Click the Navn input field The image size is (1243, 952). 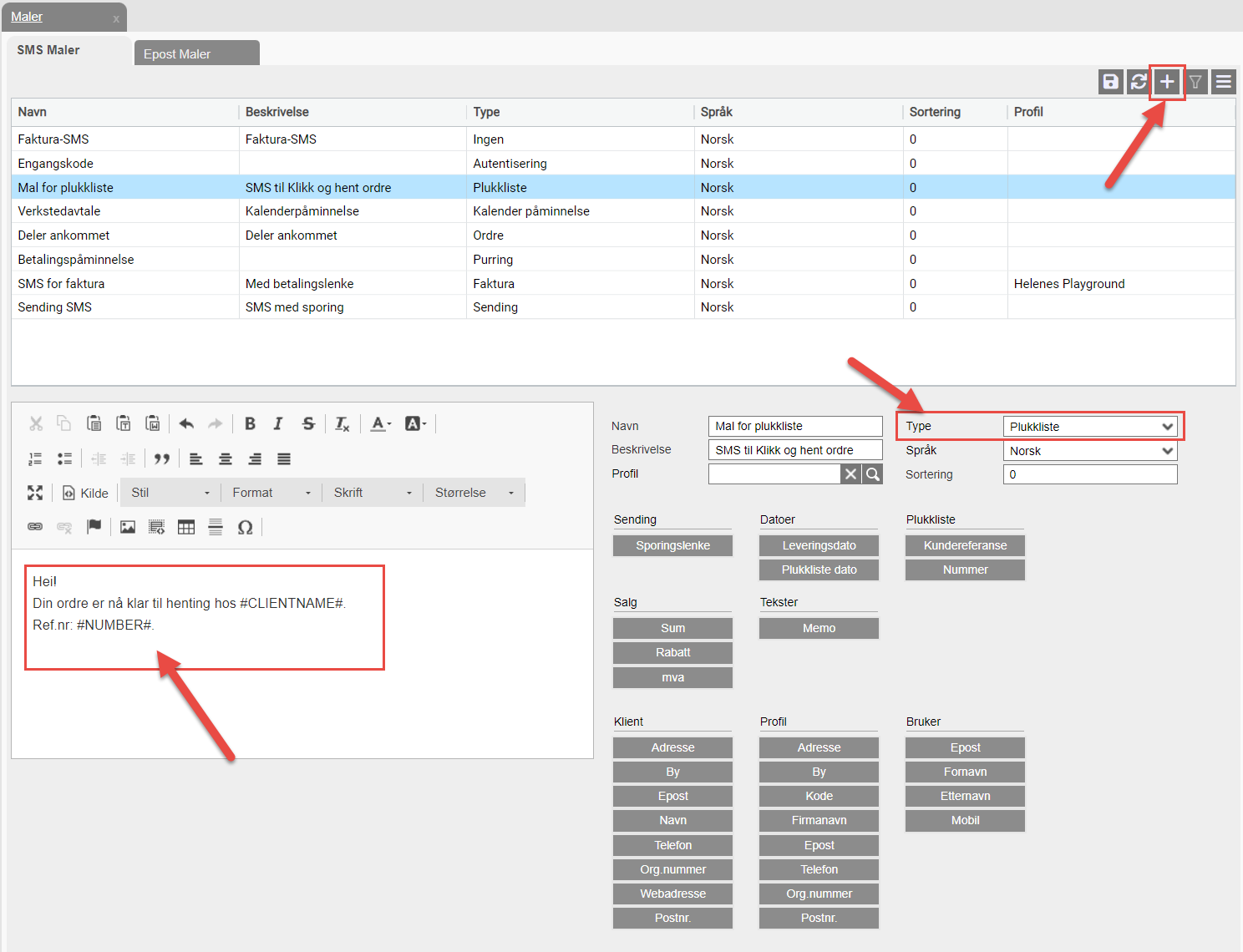tap(795, 426)
